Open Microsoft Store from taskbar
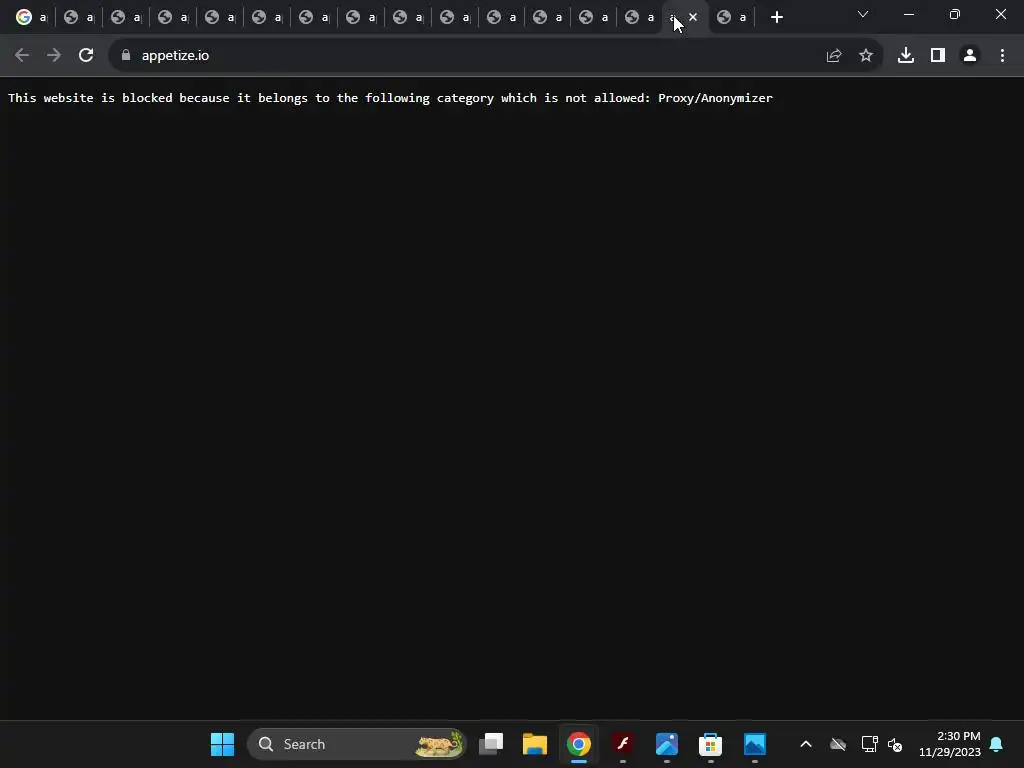Image resolution: width=1024 pixels, height=768 pixels. tap(711, 744)
